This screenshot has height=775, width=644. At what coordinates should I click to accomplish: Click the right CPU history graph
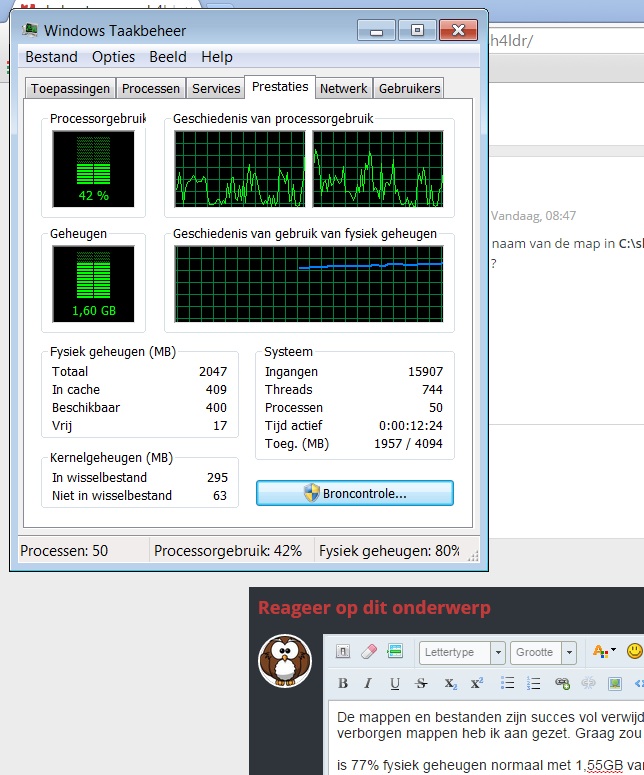click(378, 169)
